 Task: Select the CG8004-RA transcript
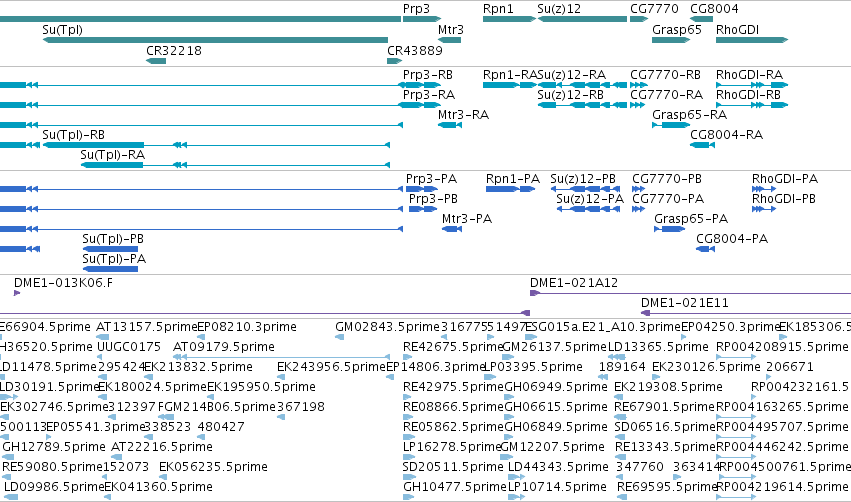702,145
